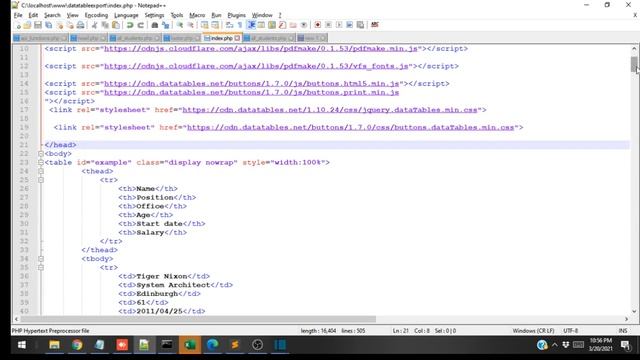This screenshot has height=360, width=640.
Task: Click the 'Tiger Nixon' cell text on line 36
Action: 162,276
